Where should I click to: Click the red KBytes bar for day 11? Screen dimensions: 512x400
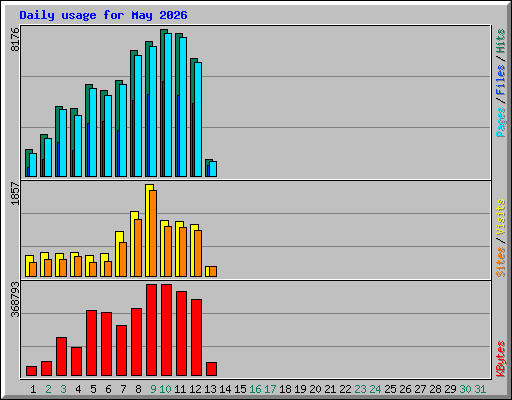tap(181, 334)
